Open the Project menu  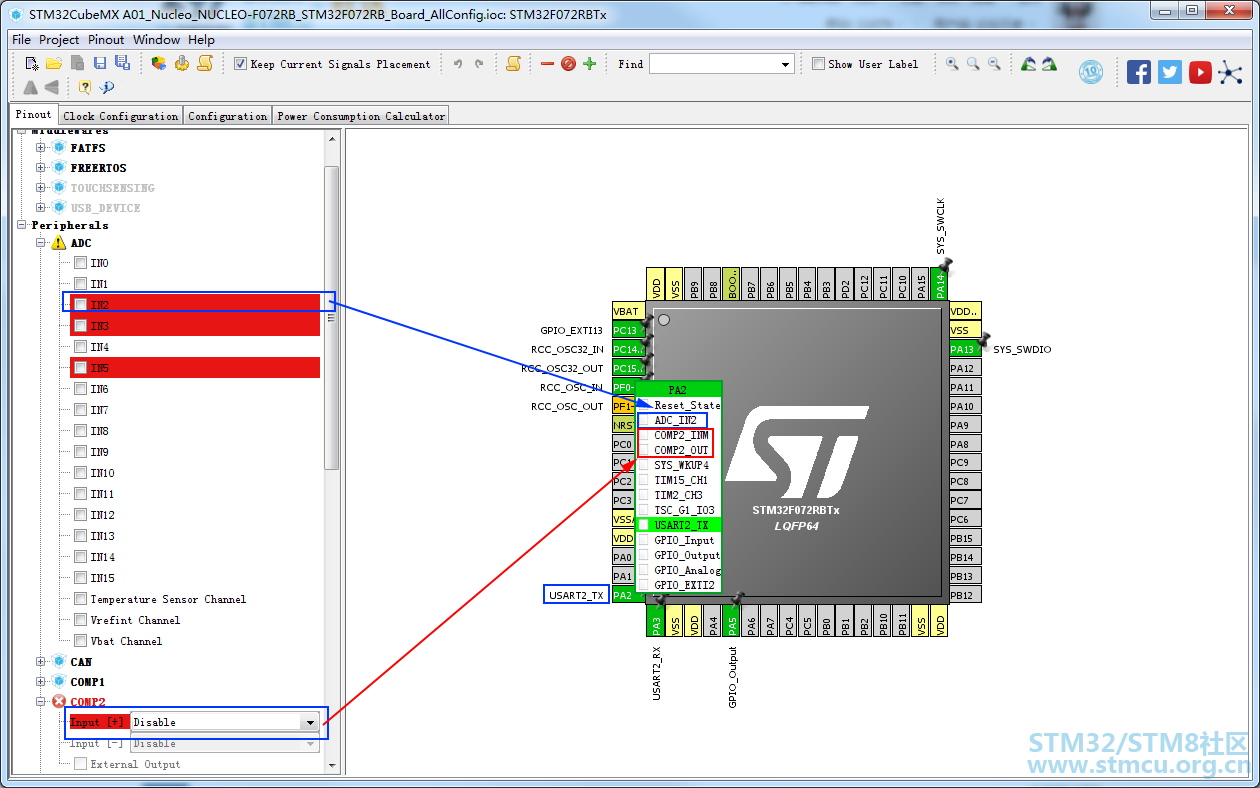(59, 40)
